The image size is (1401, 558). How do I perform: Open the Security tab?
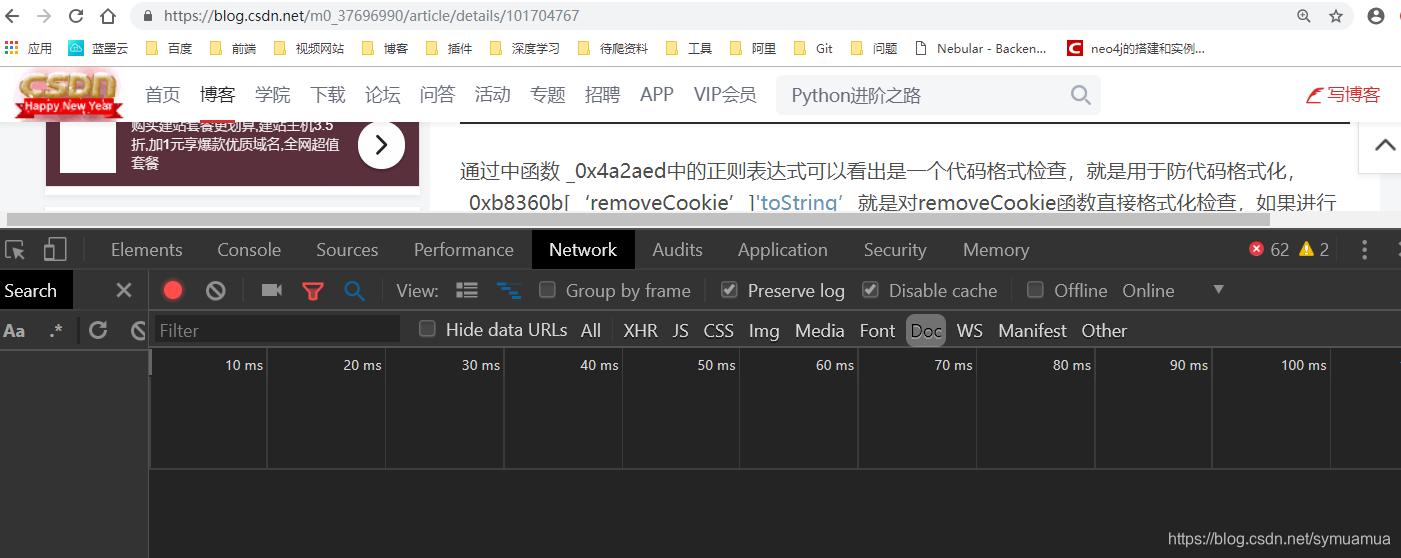click(895, 250)
